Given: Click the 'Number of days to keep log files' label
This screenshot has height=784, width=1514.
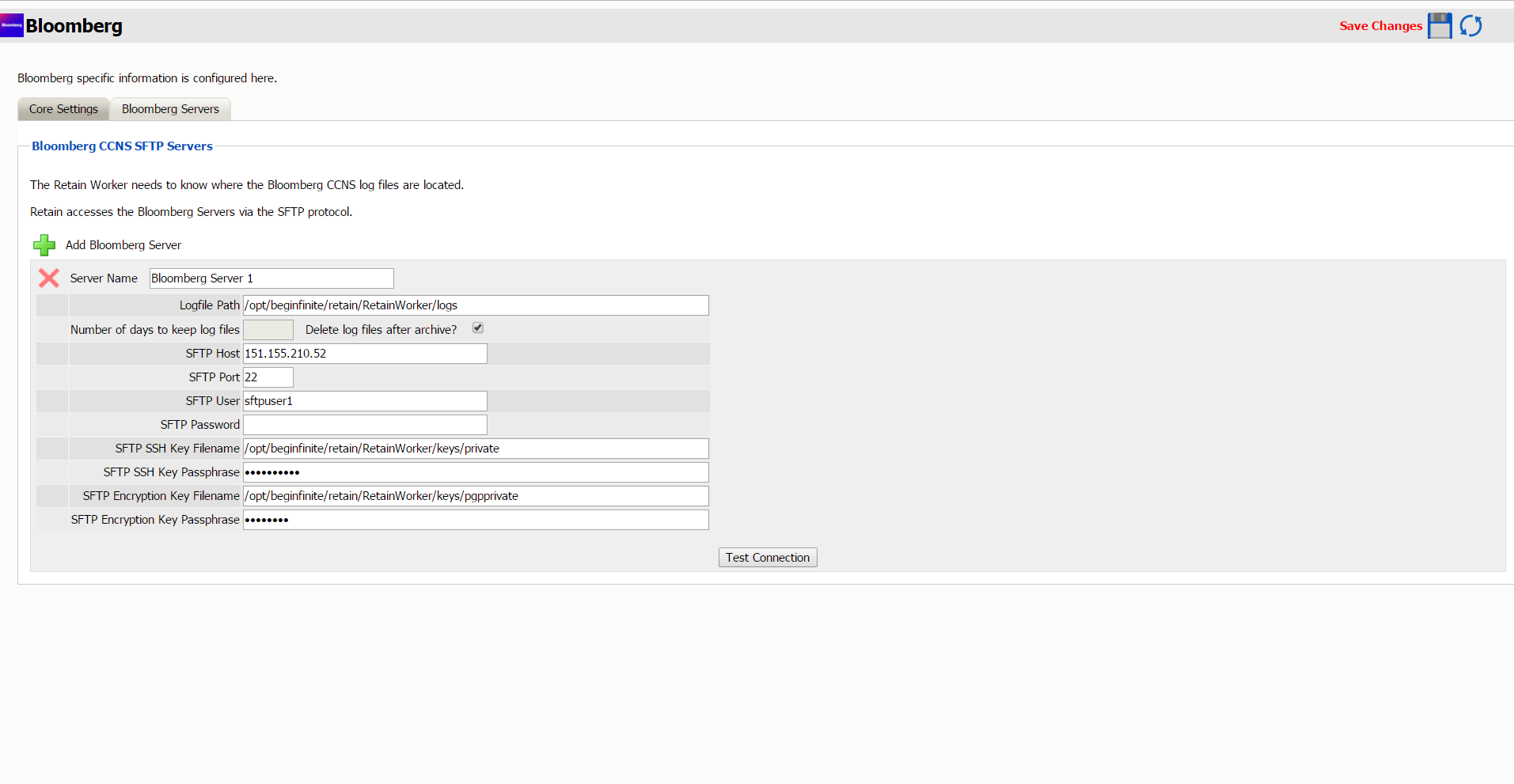Looking at the screenshot, I should (154, 330).
